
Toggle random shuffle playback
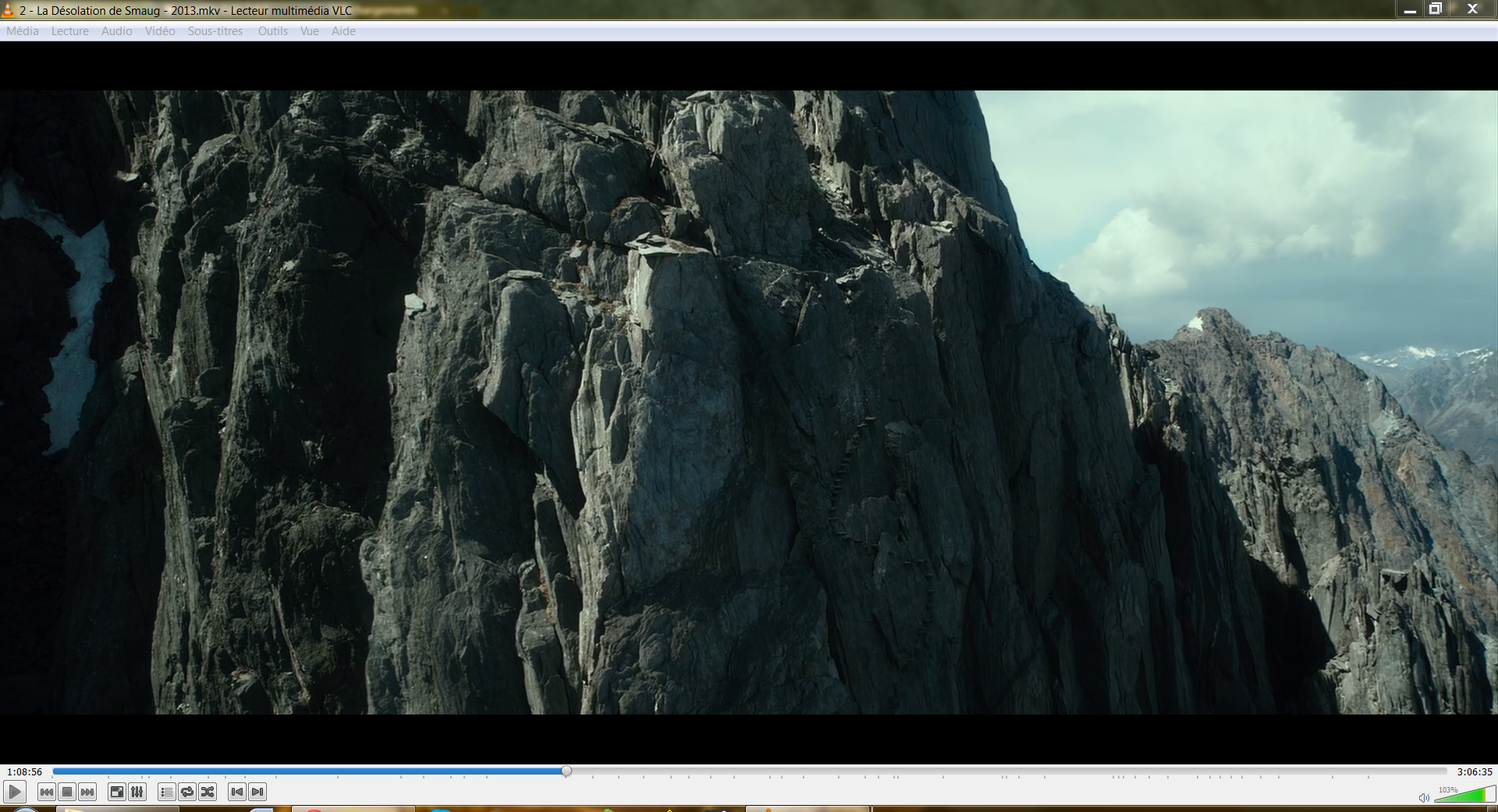click(x=208, y=792)
